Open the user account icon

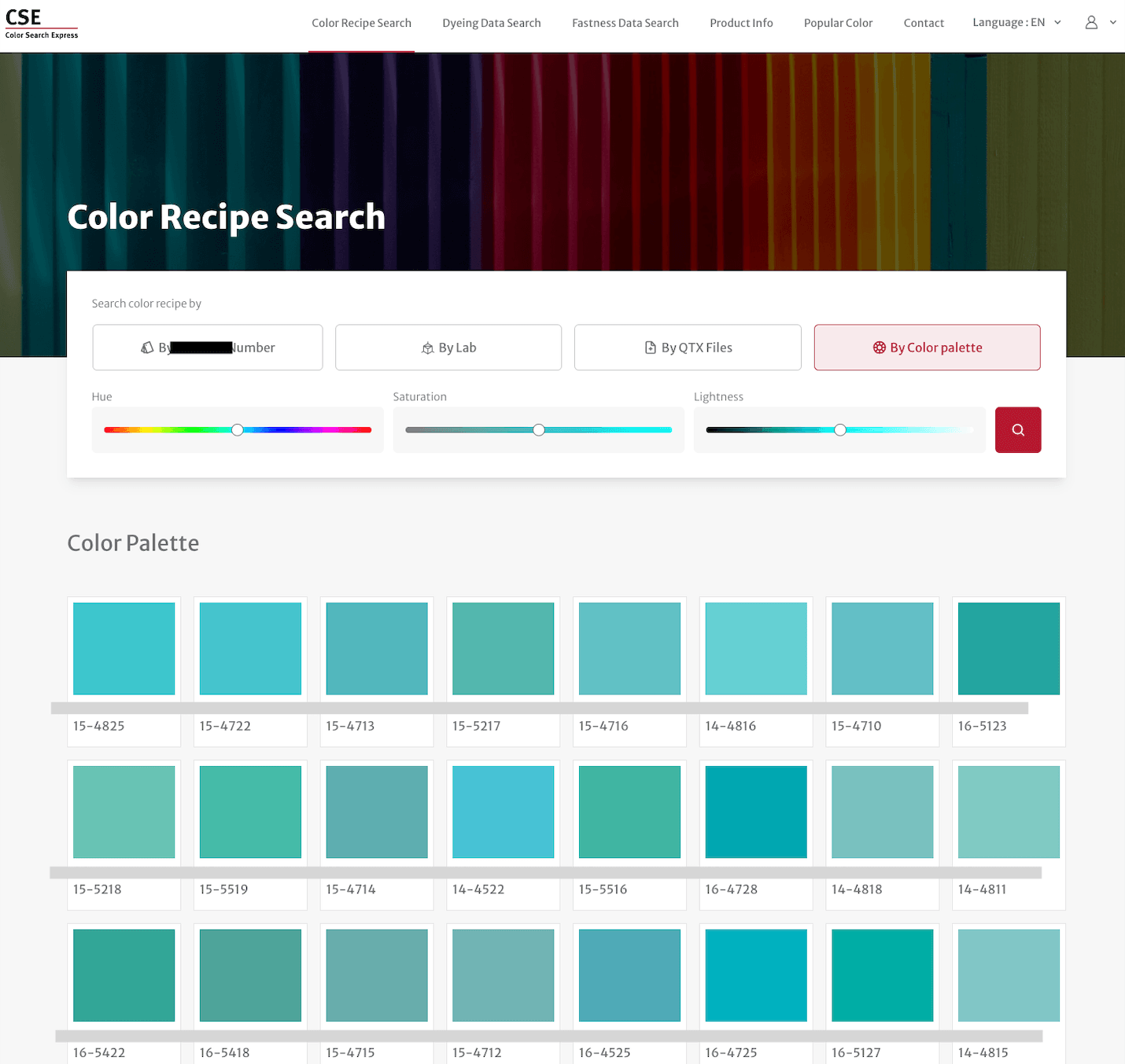[1091, 22]
